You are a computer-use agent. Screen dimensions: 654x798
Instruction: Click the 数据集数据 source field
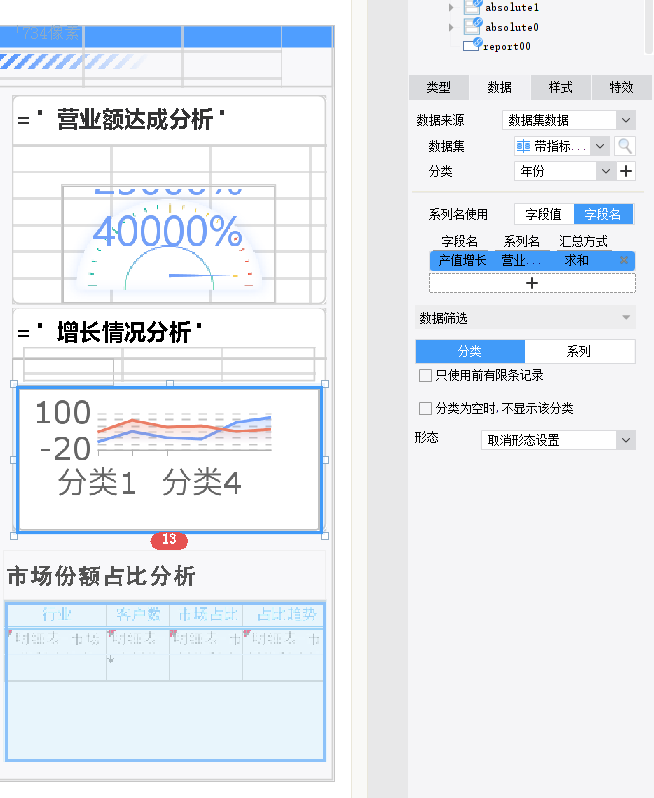tap(559, 120)
